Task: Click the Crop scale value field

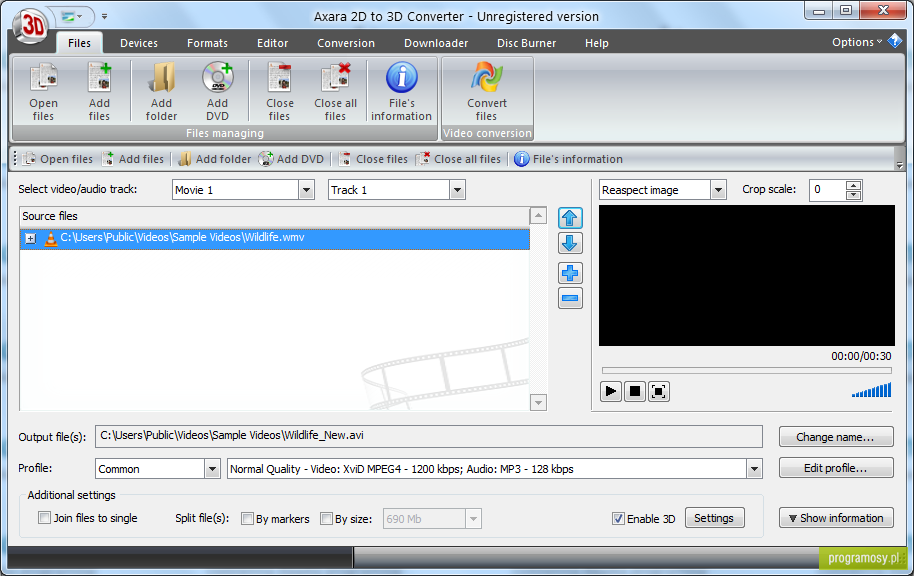Action: click(x=828, y=190)
